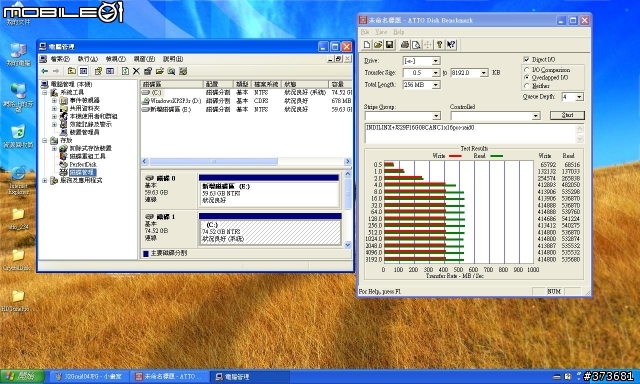640x384 pixels.
Task: Select the Disk 1 (C:) partition block
Action: (x=270, y=229)
